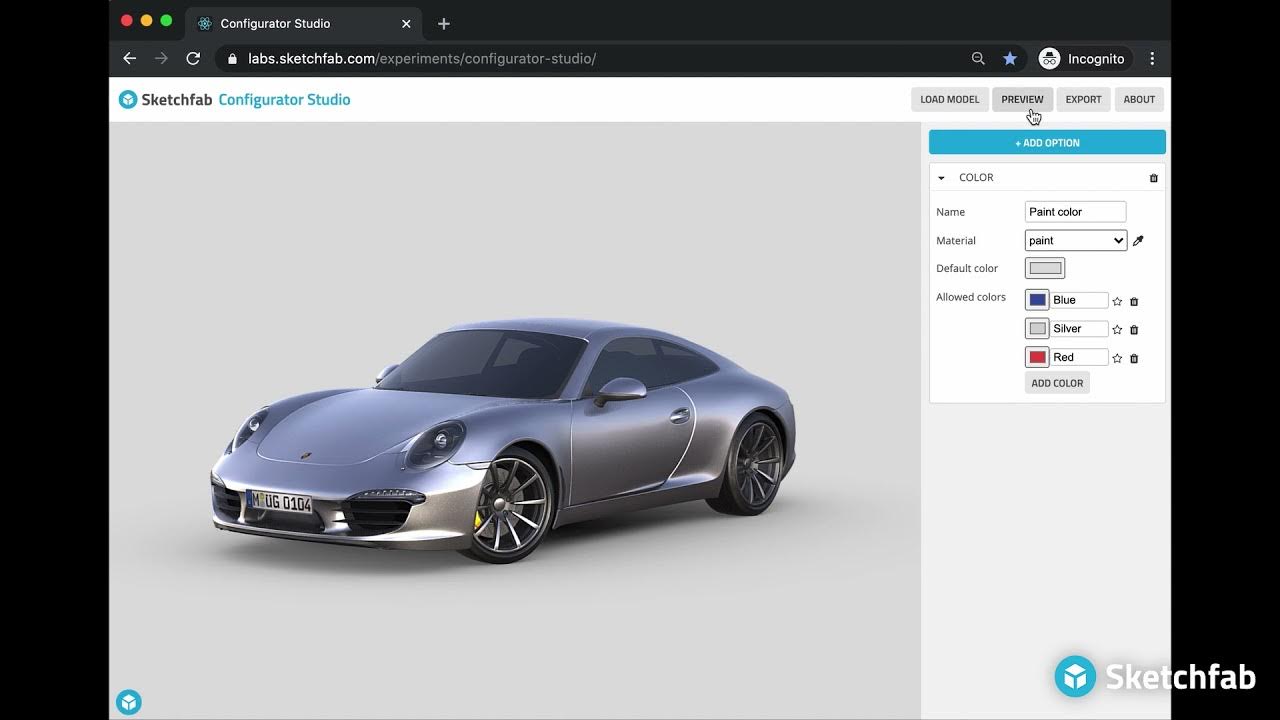
Task: Click the EXPORT button
Action: (1083, 99)
